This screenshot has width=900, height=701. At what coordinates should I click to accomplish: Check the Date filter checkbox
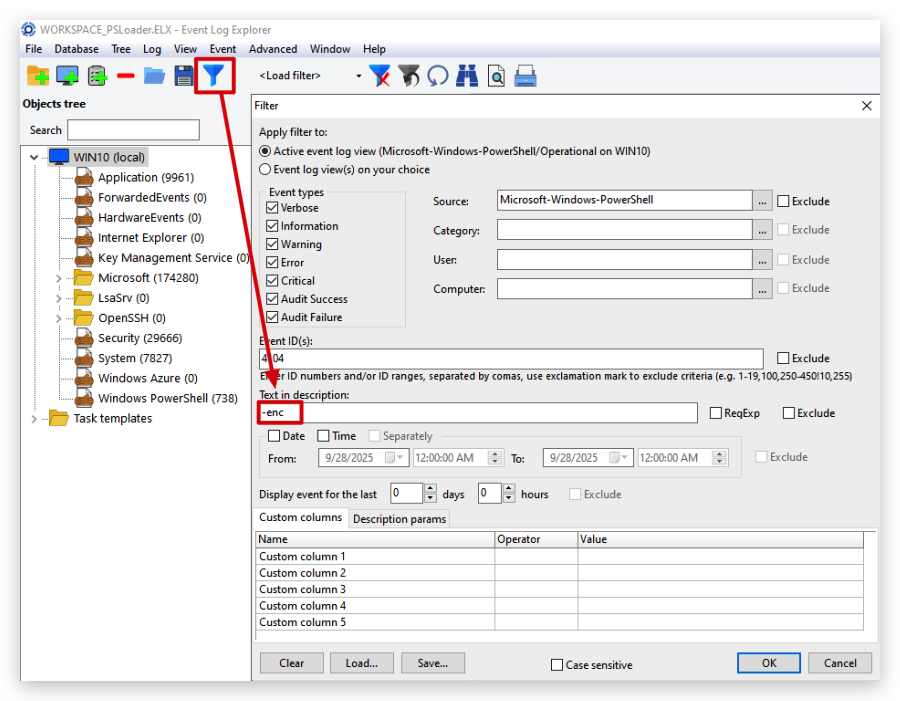pyautogui.click(x=274, y=436)
